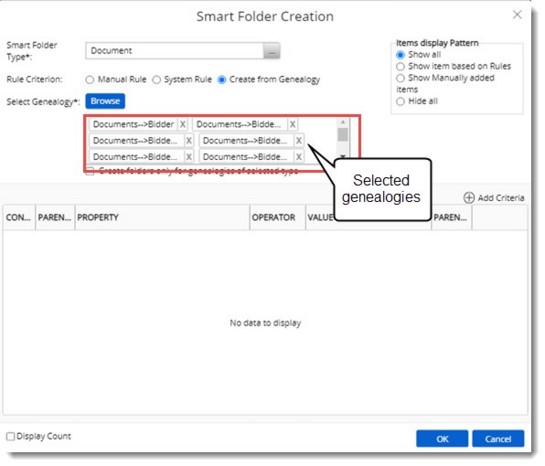Select the Manual Rule radio option
Image resolution: width=545 pixels, height=466 pixels.
pos(90,80)
